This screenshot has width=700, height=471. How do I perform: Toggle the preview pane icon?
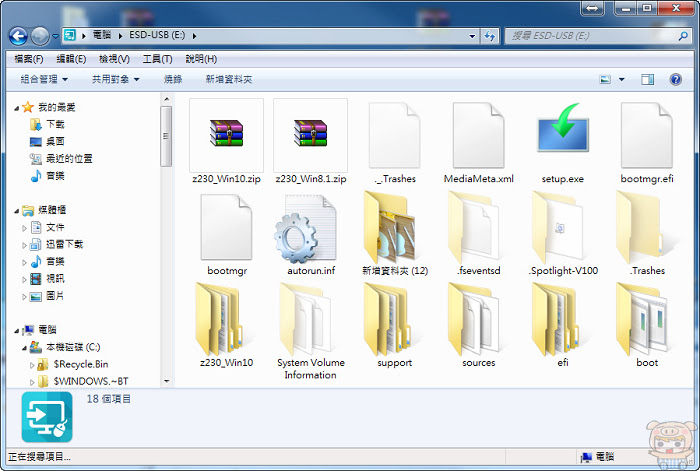pyautogui.click(x=647, y=79)
